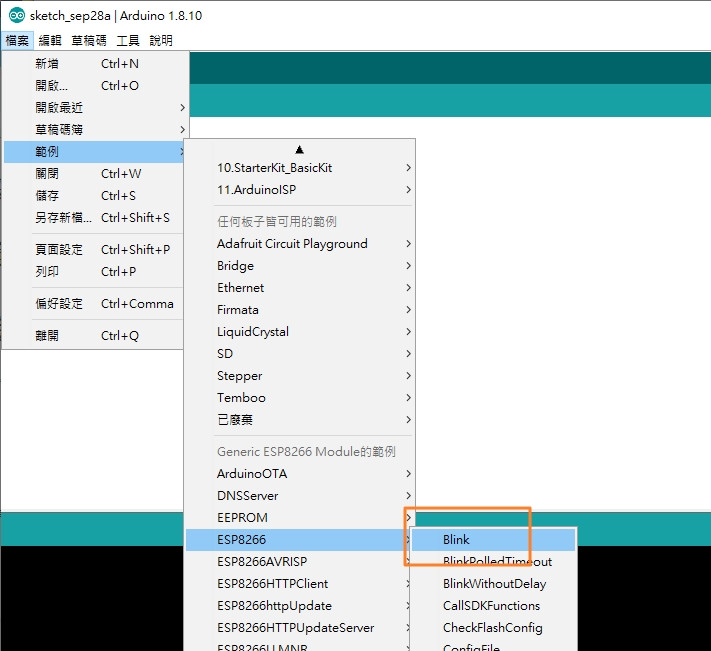Image resolution: width=711 pixels, height=651 pixels.
Task: Click the Arduino logo icon in title bar
Action: (x=17, y=15)
